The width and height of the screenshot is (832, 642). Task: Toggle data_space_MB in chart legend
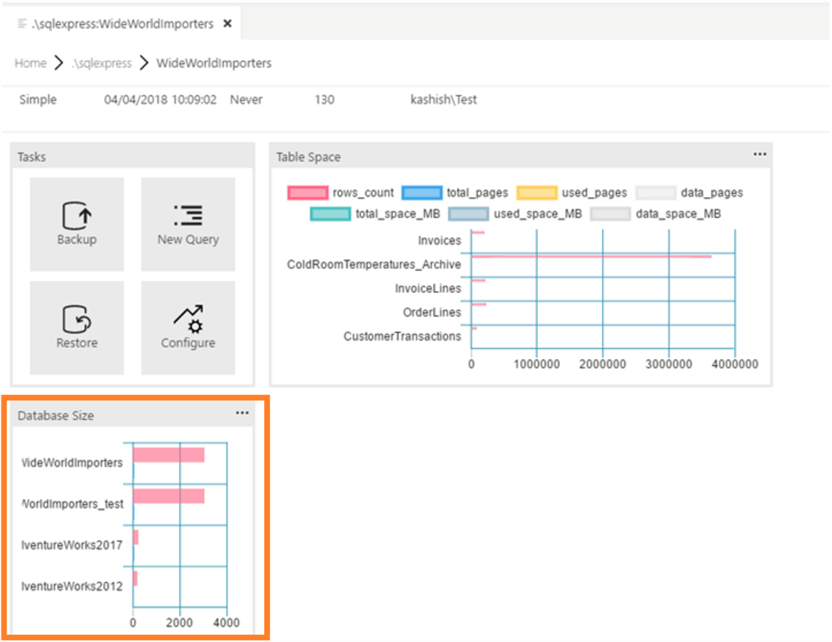610,213
